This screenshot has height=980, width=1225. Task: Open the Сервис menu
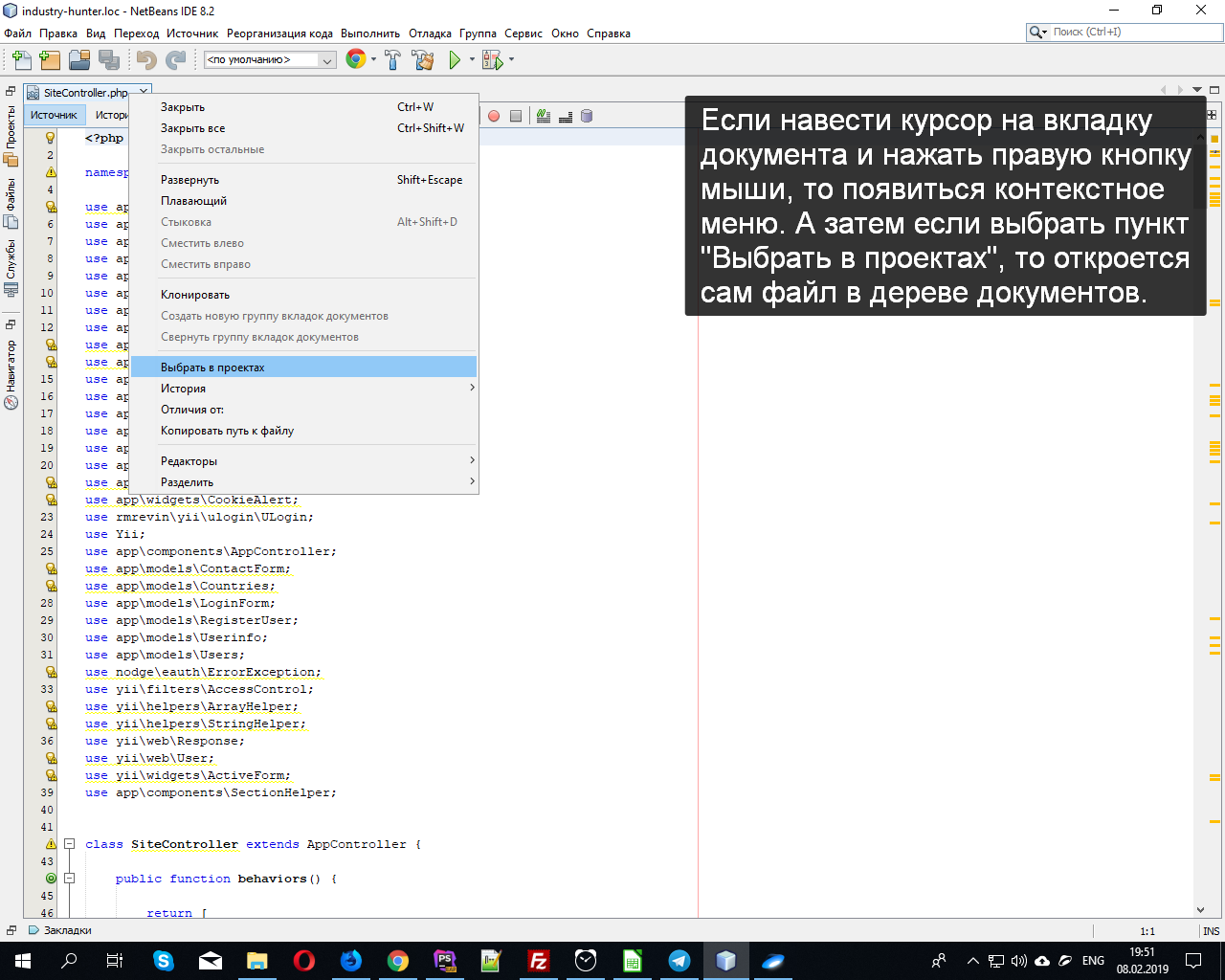click(523, 33)
